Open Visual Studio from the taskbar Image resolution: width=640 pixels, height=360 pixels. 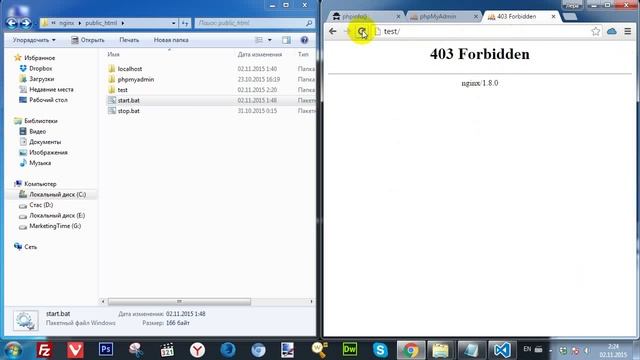pyautogui.click(x=502, y=350)
